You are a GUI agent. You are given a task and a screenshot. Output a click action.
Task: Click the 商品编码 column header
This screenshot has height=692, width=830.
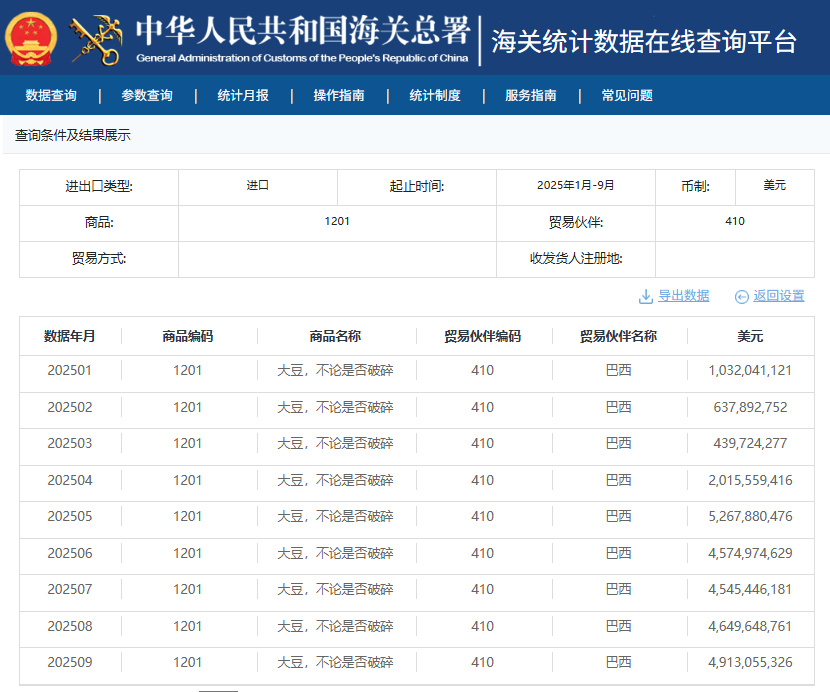[x=188, y=336]
